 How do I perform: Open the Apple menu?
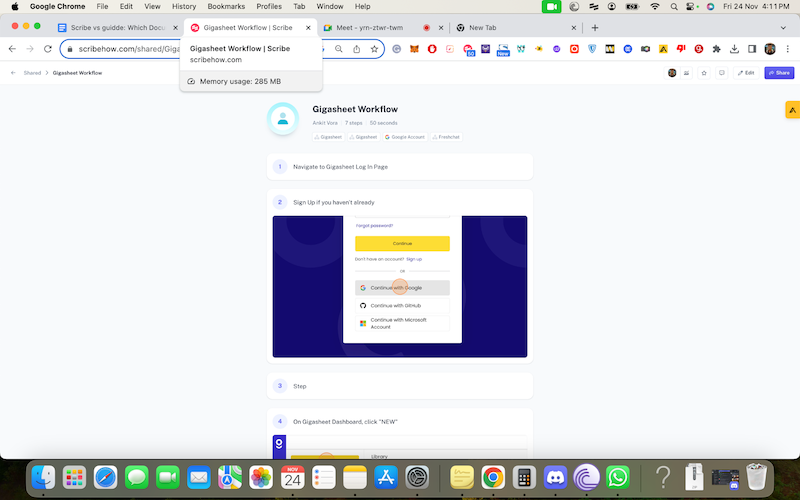point(15,7)
